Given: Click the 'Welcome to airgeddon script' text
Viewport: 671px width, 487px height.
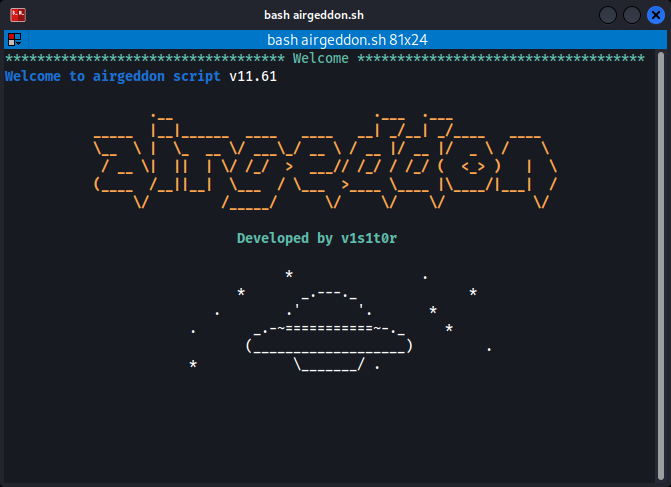Looking at the screenshot, I should 113,76.
